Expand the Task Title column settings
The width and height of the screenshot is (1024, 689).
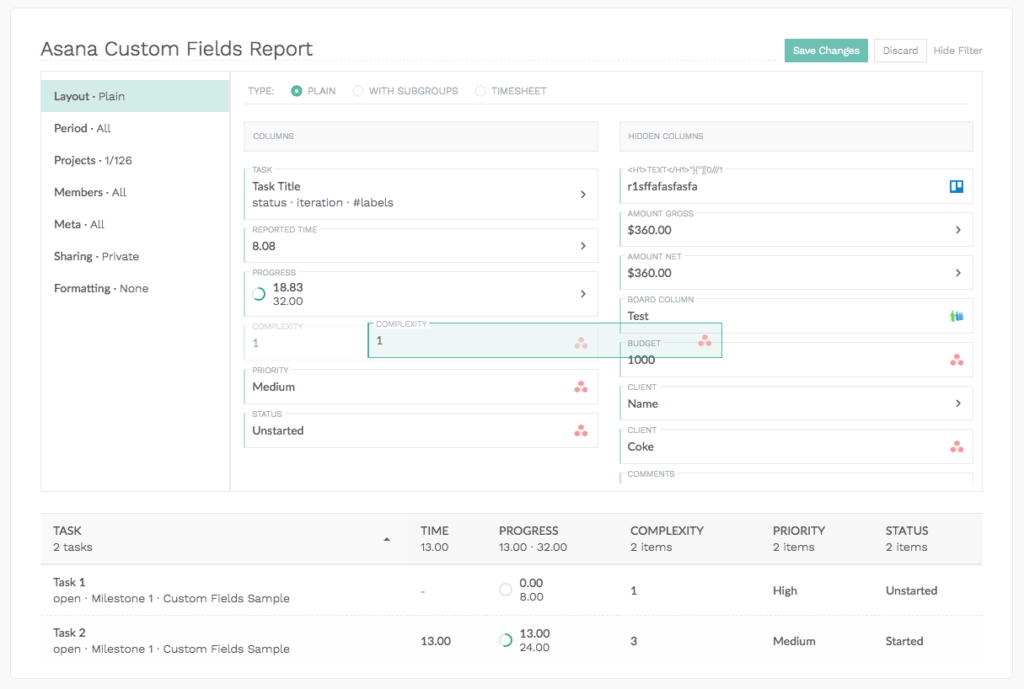click(x=583, y=194)
